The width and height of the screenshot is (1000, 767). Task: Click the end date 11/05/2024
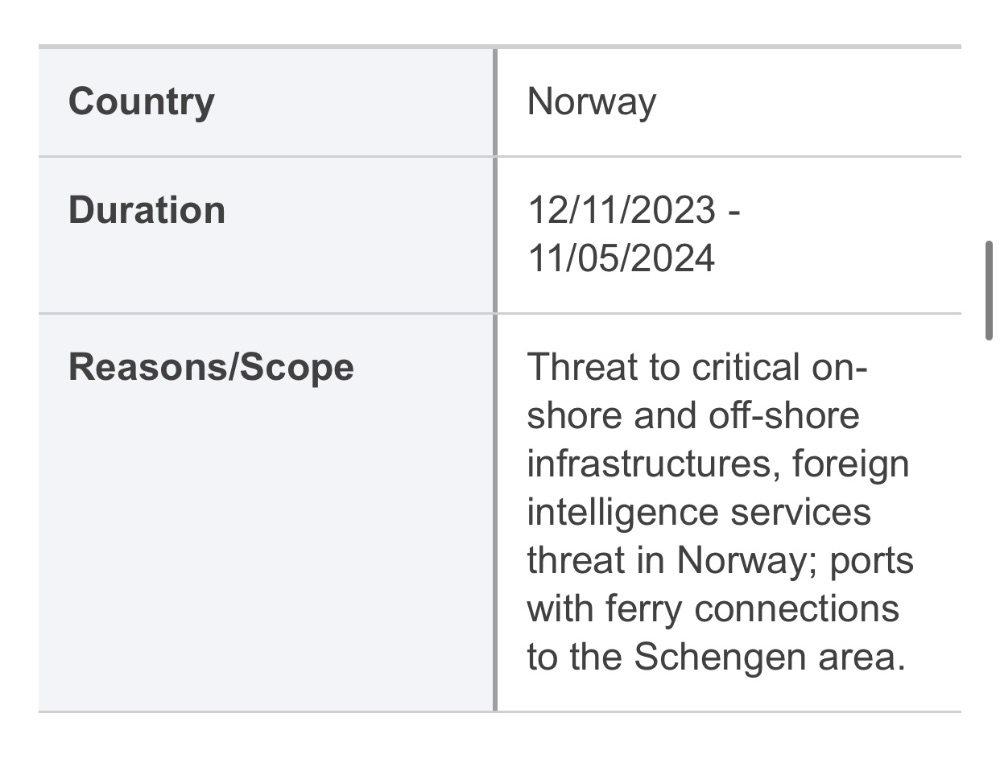pyautogui.click(x=621, y=258)
